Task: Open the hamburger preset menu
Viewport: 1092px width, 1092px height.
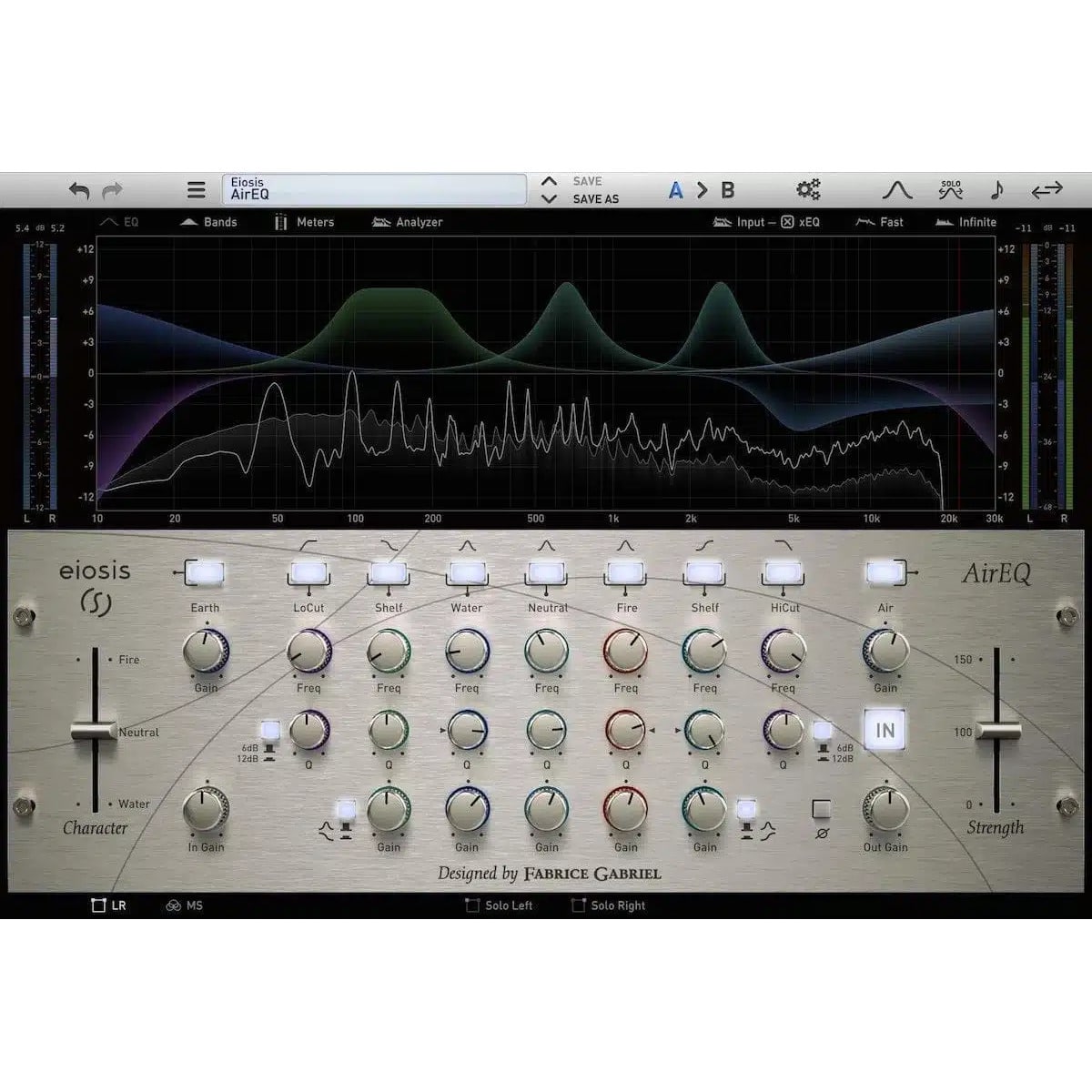Action: [x=196, y=190]
